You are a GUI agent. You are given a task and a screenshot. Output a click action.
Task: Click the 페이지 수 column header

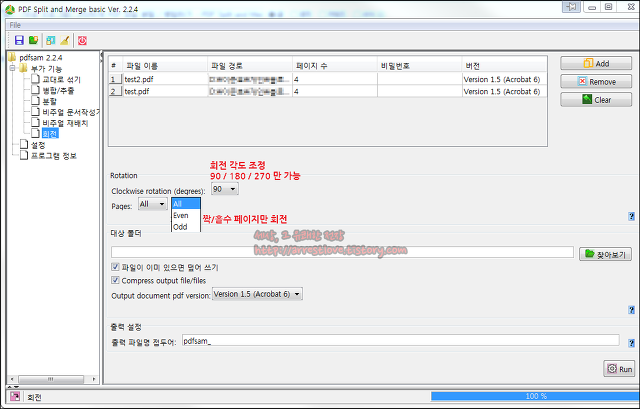pos(335,65)
